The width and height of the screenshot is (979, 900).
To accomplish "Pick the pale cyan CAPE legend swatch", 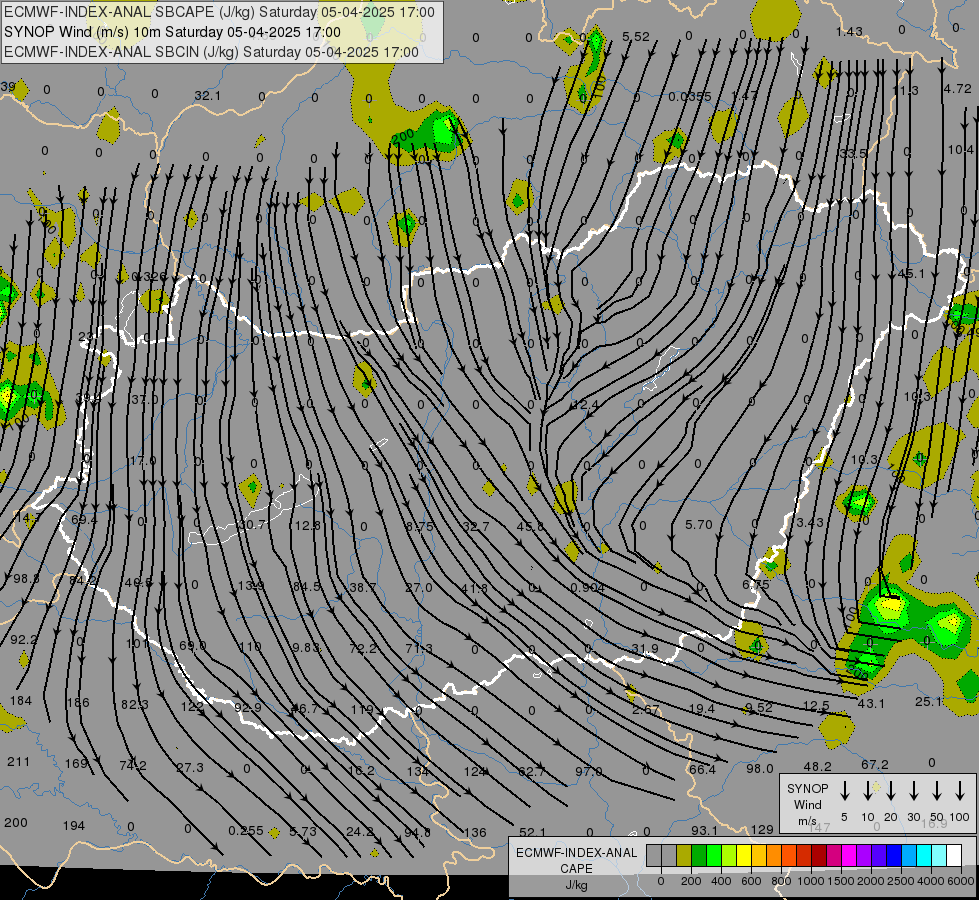I will coord(938,855).
